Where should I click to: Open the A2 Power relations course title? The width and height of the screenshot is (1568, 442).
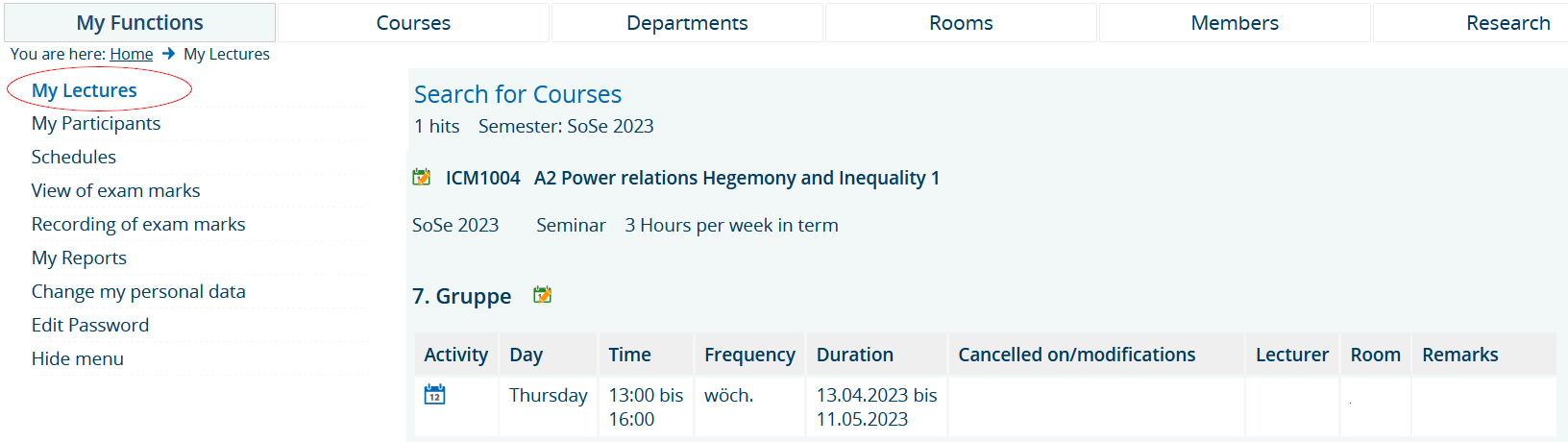coord(737,178)
